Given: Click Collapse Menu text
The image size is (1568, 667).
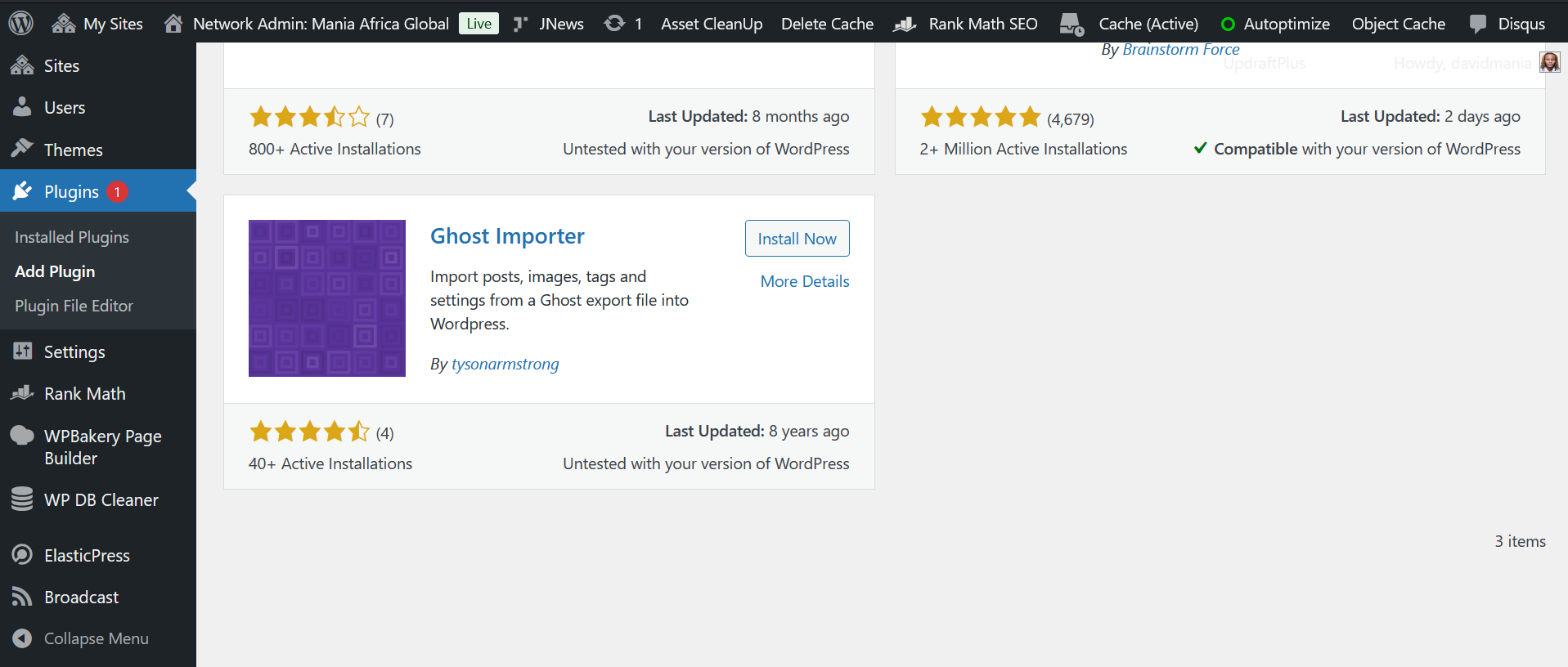Looking at the screenshot, I should (97, 638).
